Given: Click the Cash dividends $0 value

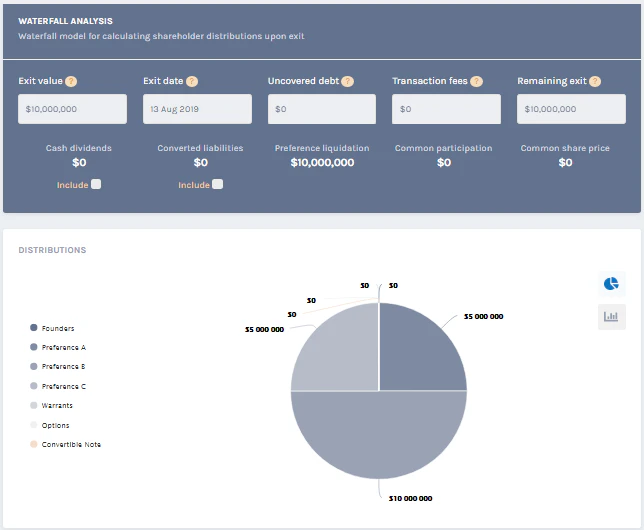Looking at the screenshot, I should (x=79, y=162).
